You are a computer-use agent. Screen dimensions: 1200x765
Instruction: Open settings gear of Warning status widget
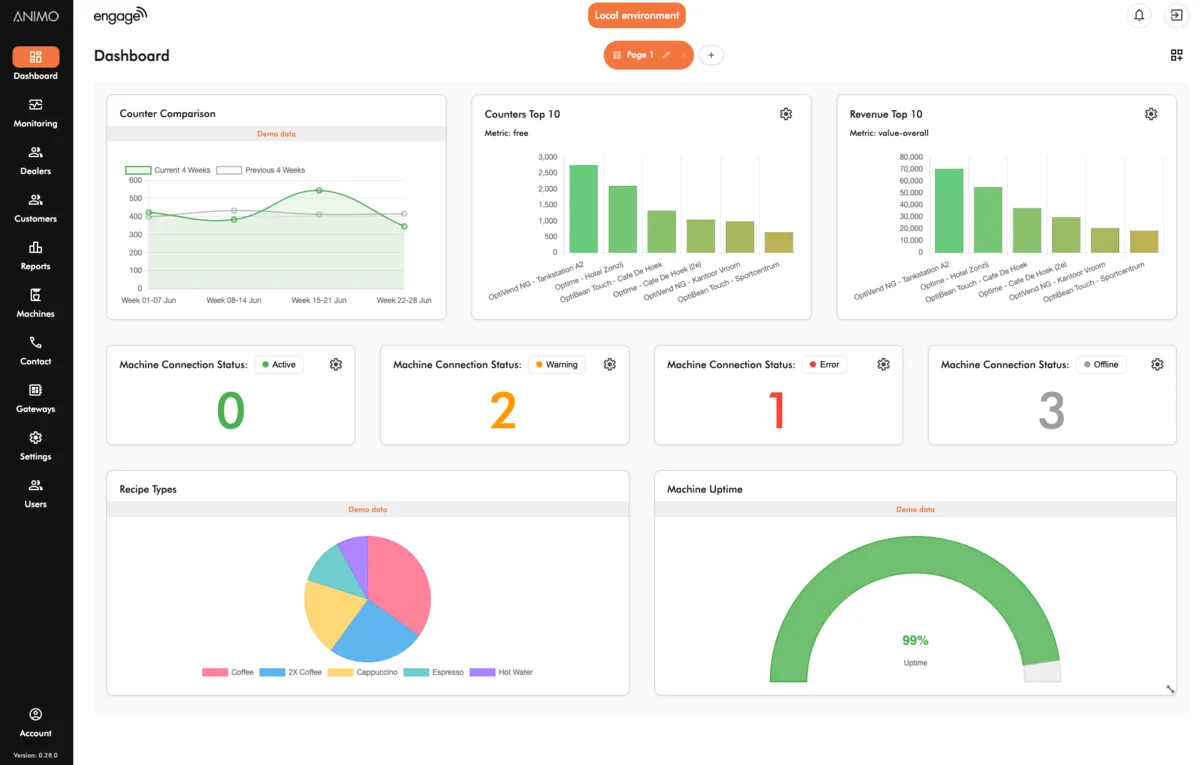(x=610, y=364)
